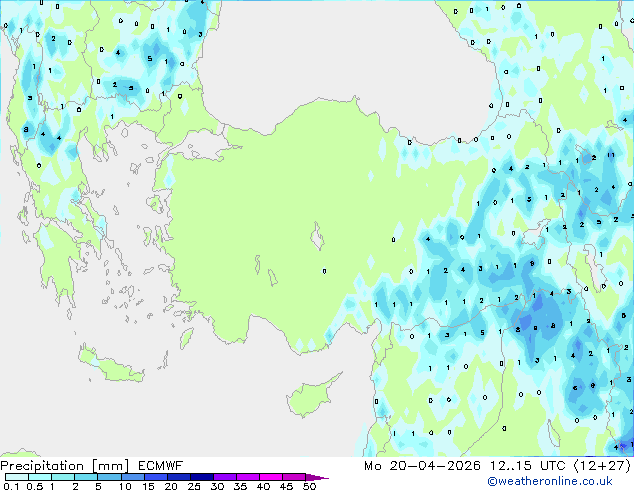
Task: Click the 45 mm legend color swatch
Action: pyautogui.click(x=294, y=477)
